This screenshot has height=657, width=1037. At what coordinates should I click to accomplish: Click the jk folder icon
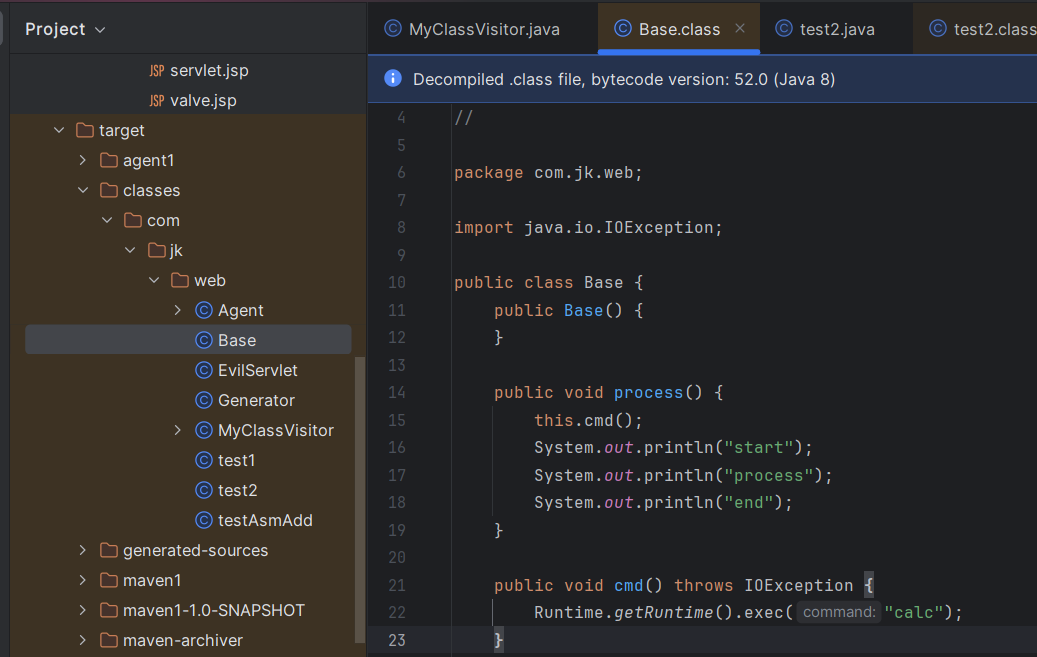tap(156, 250)
